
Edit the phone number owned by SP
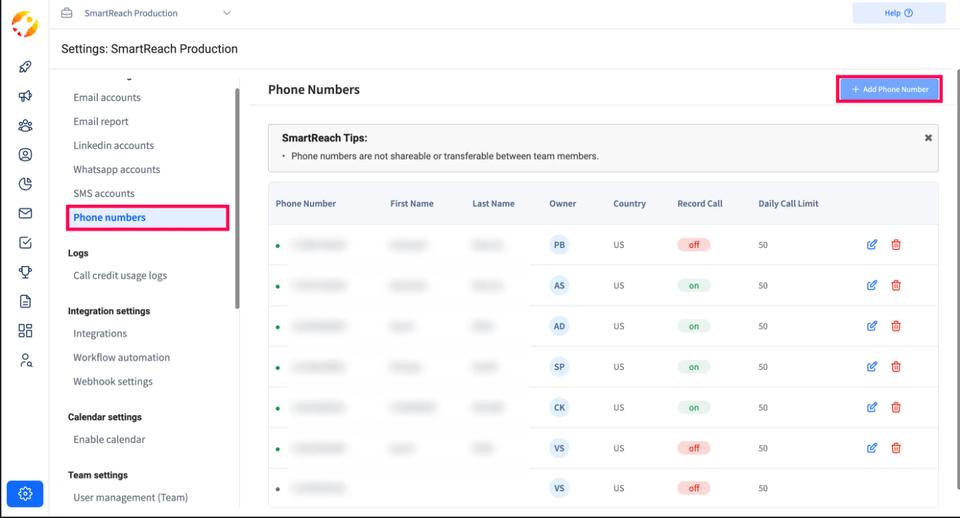pyautogui.click(x=872, y=367)
